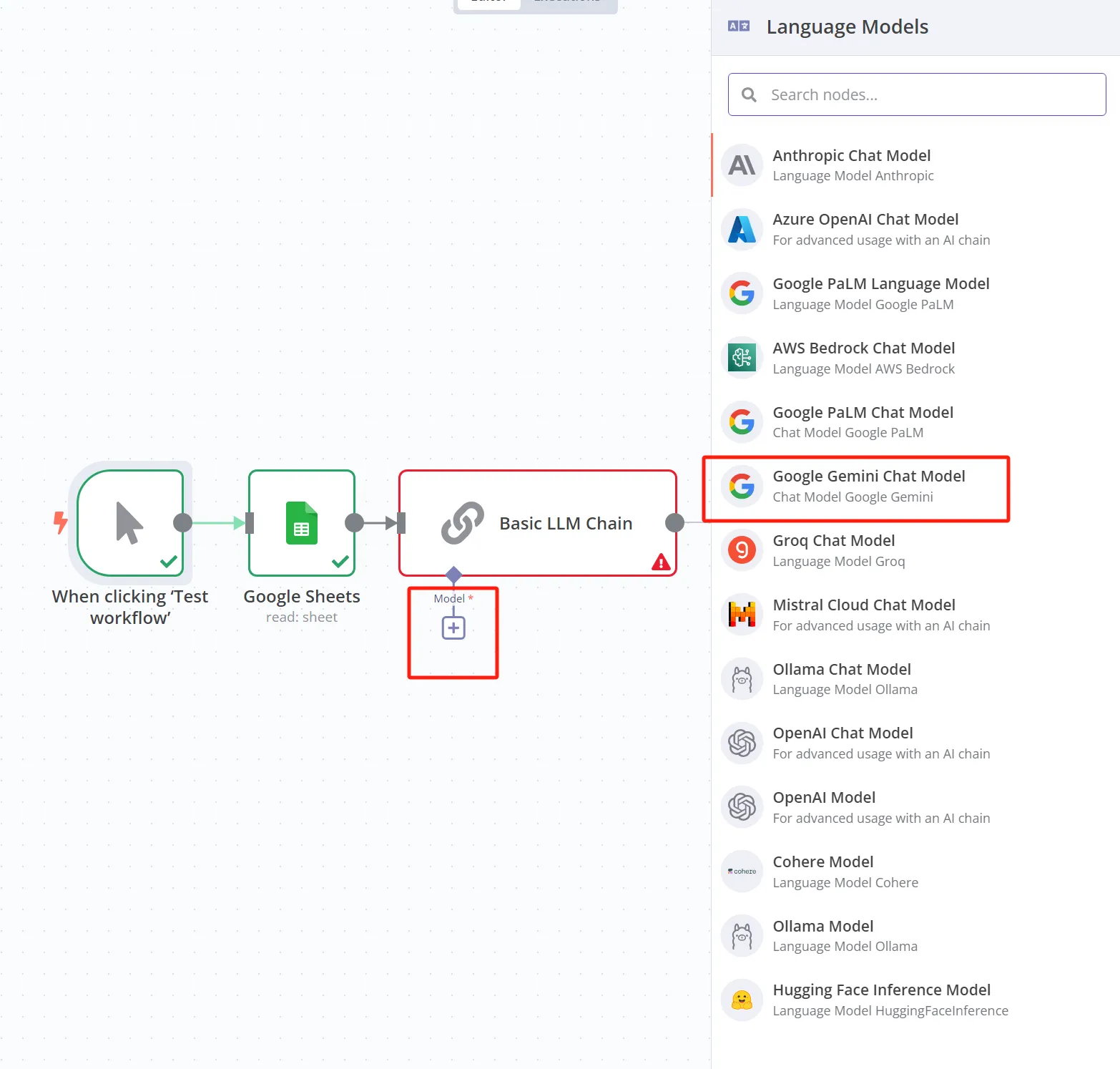This screenshot has width=1120, height=1069.
Task: Click the 'Language Model Groq' description
Action: pos(839,561)
